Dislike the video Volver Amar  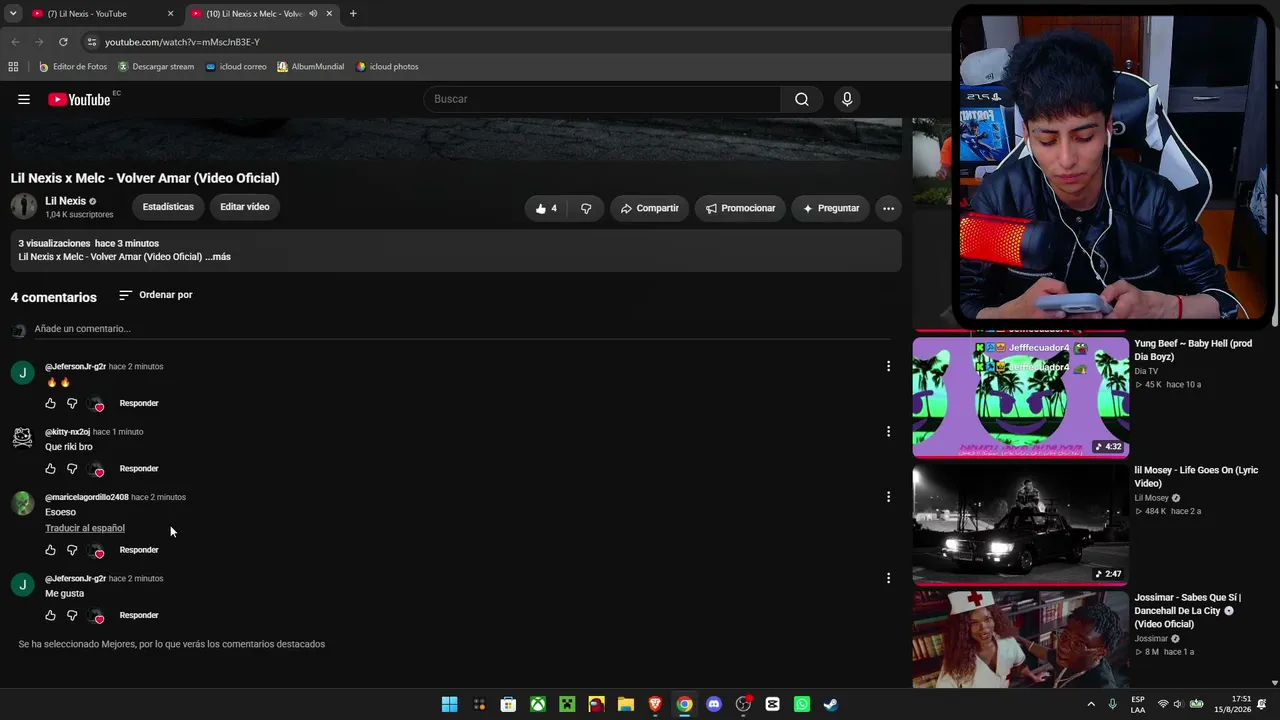point(586,208)
